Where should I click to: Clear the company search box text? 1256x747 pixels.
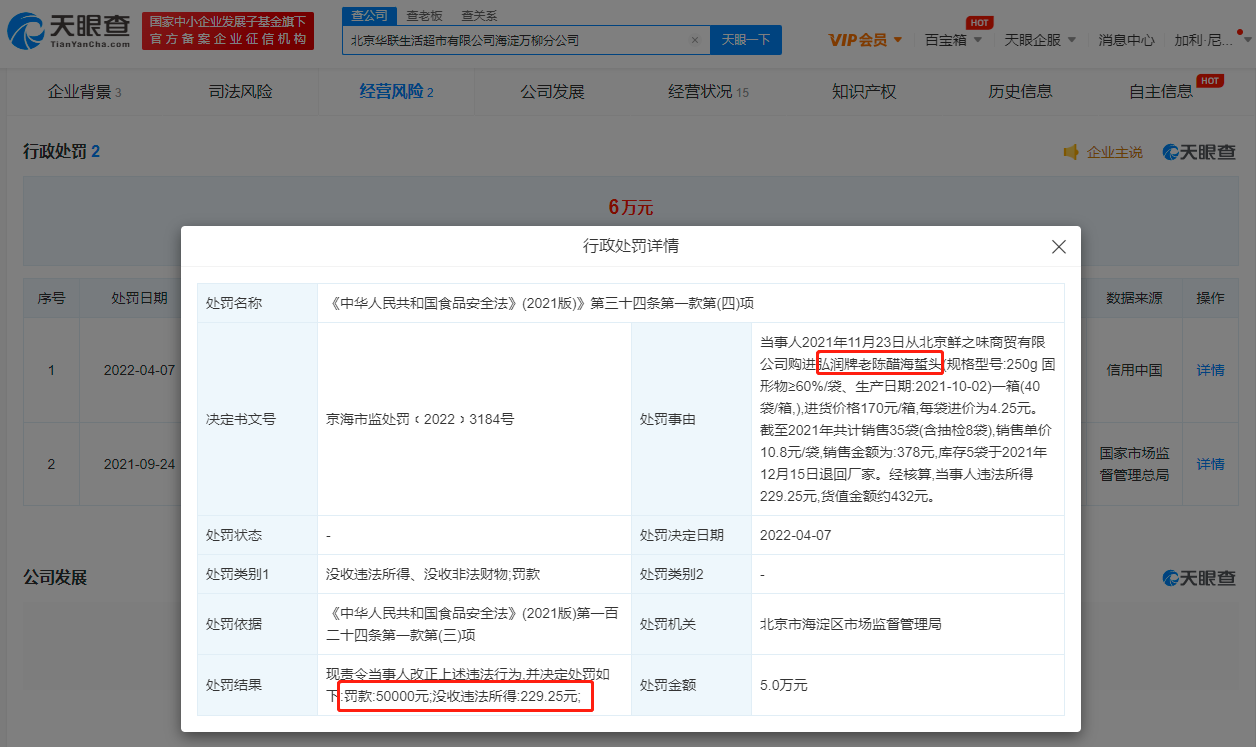point(695,40)
